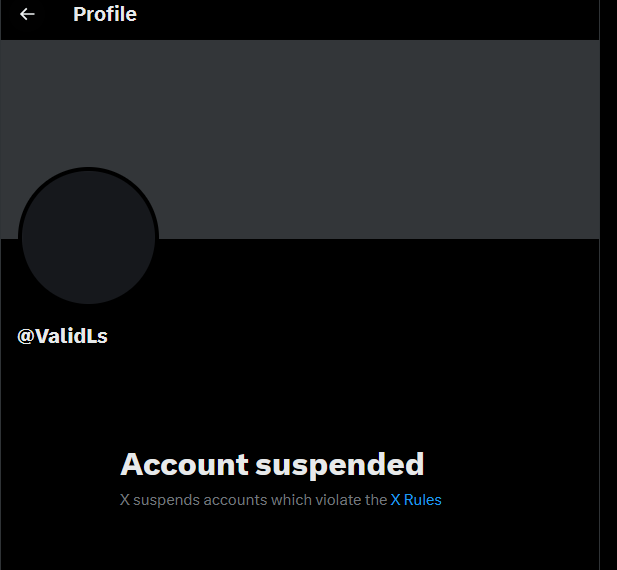
Task: Follow the blue X Rules hyperlink
Action: (416, 500)
